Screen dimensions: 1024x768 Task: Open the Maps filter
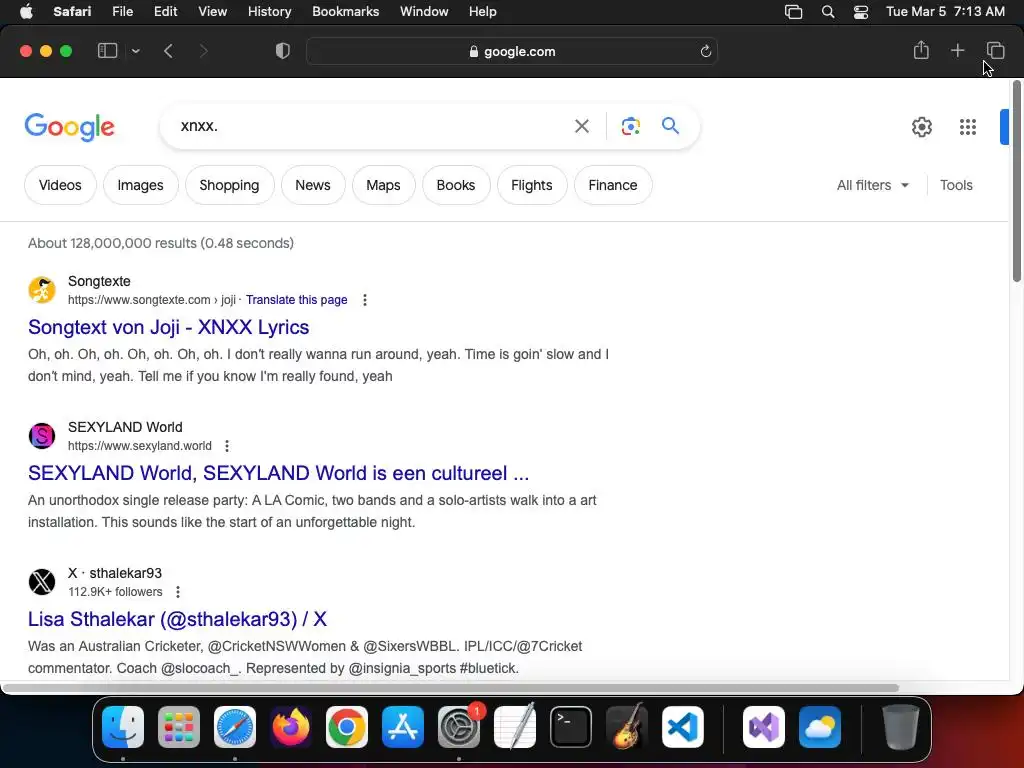(383, 185)
